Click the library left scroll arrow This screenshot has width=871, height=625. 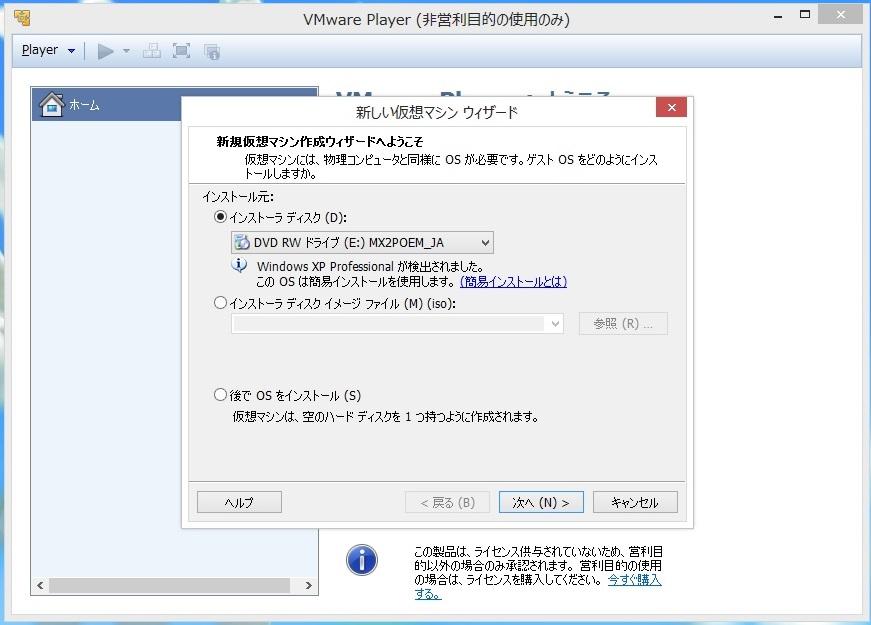coord(40,586)
